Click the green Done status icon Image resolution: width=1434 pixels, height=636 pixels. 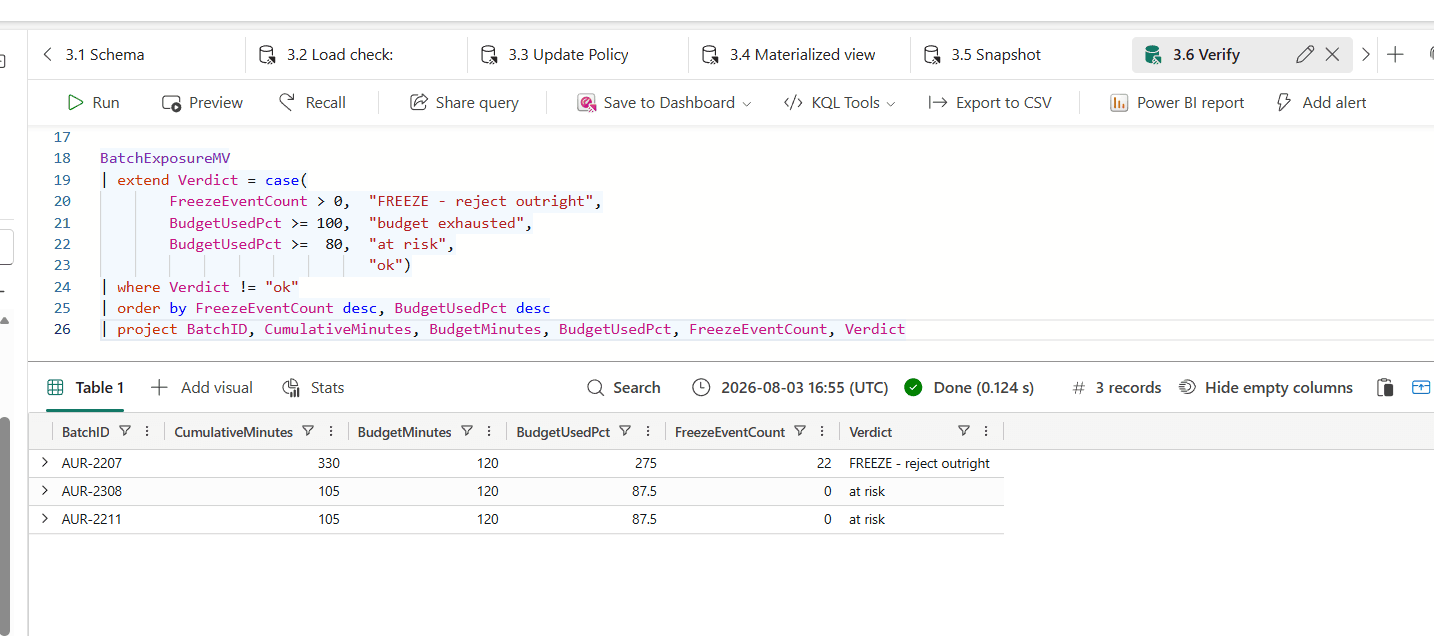(913, 388)
